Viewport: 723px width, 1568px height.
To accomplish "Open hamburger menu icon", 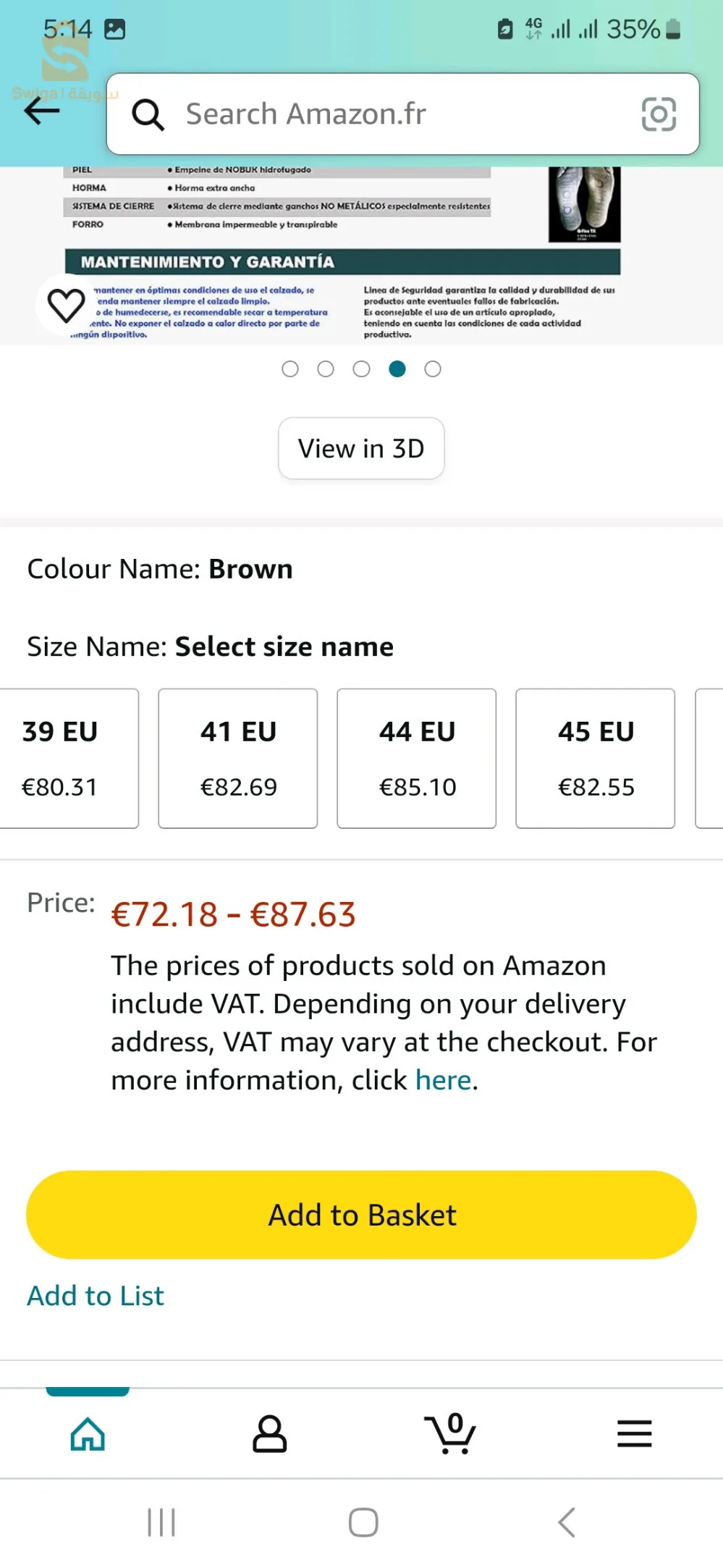I will click(x=634, y=1434).
